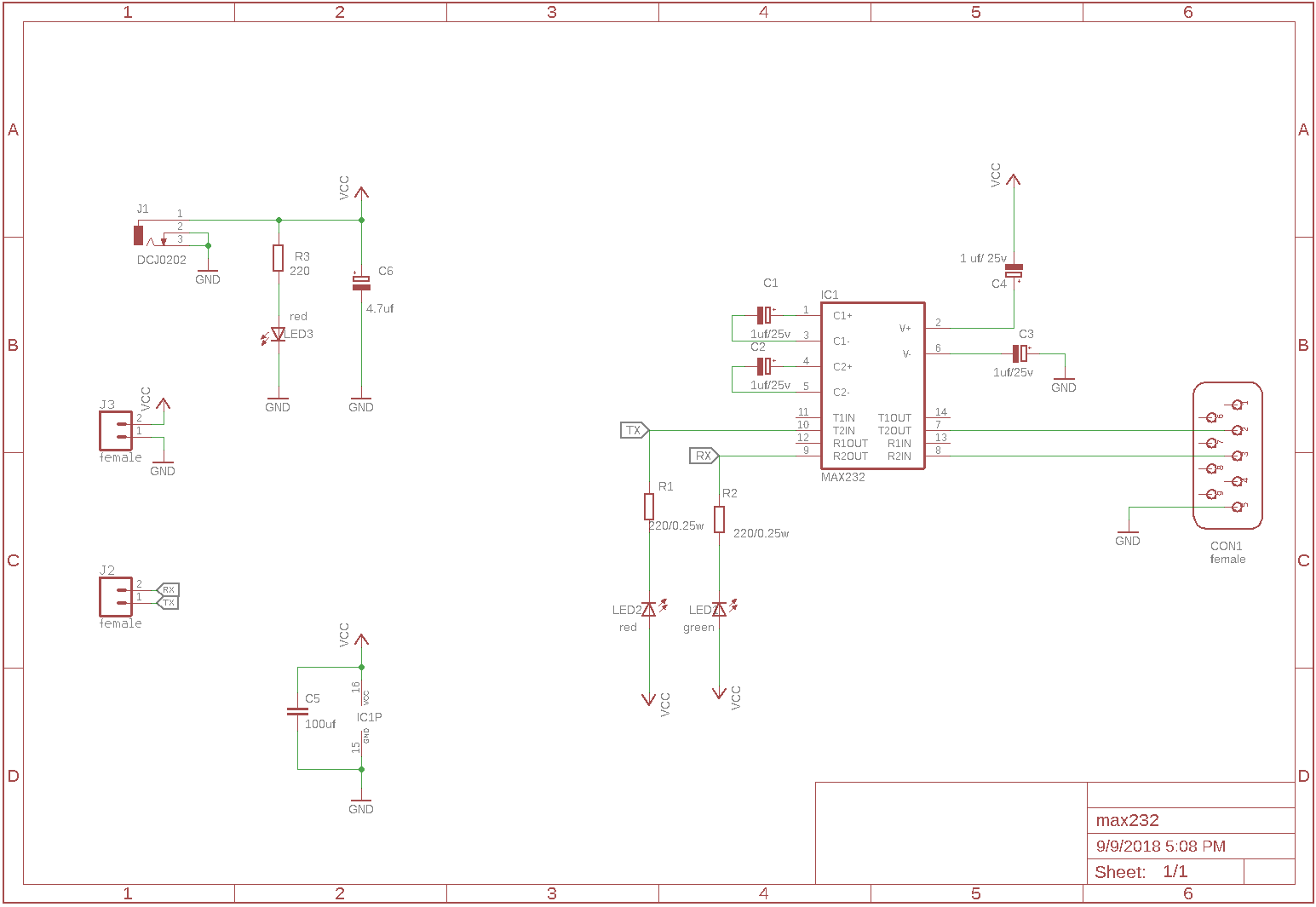Image resolution: width=1316 pixels, height=907 pixels.
Task: Select the junction dot on VCC net
Action: [361, 220]
